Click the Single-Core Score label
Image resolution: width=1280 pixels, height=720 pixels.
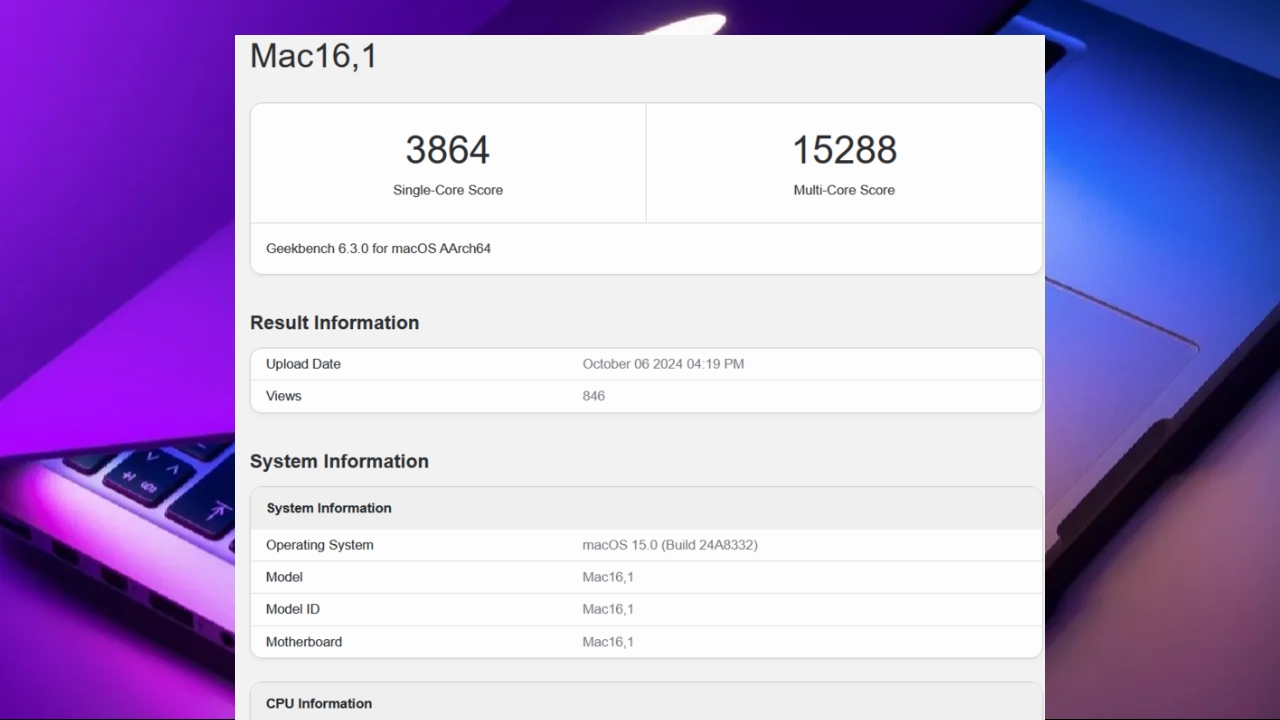[447, 190]
